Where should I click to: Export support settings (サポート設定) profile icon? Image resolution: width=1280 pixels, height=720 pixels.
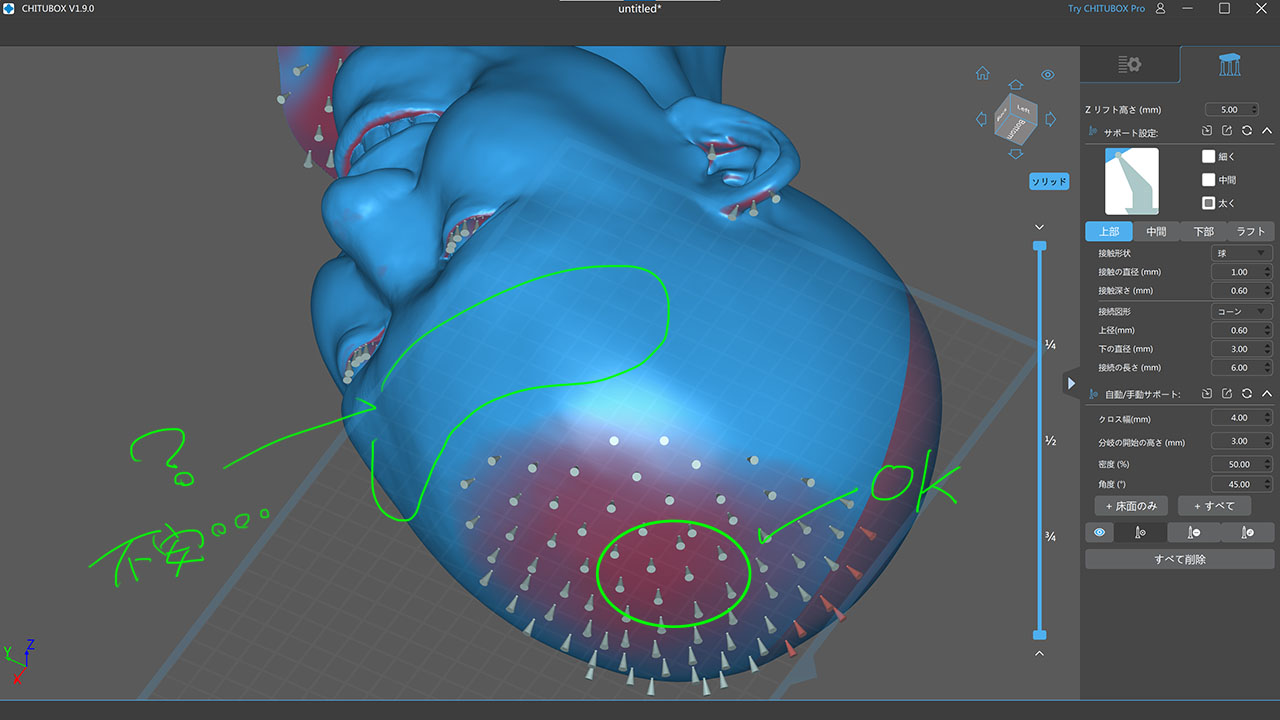1227,131
